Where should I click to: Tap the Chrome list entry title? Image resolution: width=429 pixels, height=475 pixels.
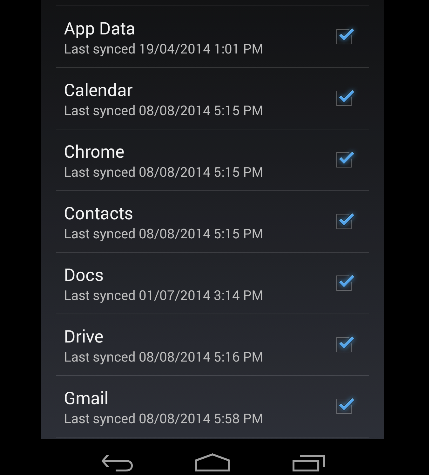(x=94, y=152)
